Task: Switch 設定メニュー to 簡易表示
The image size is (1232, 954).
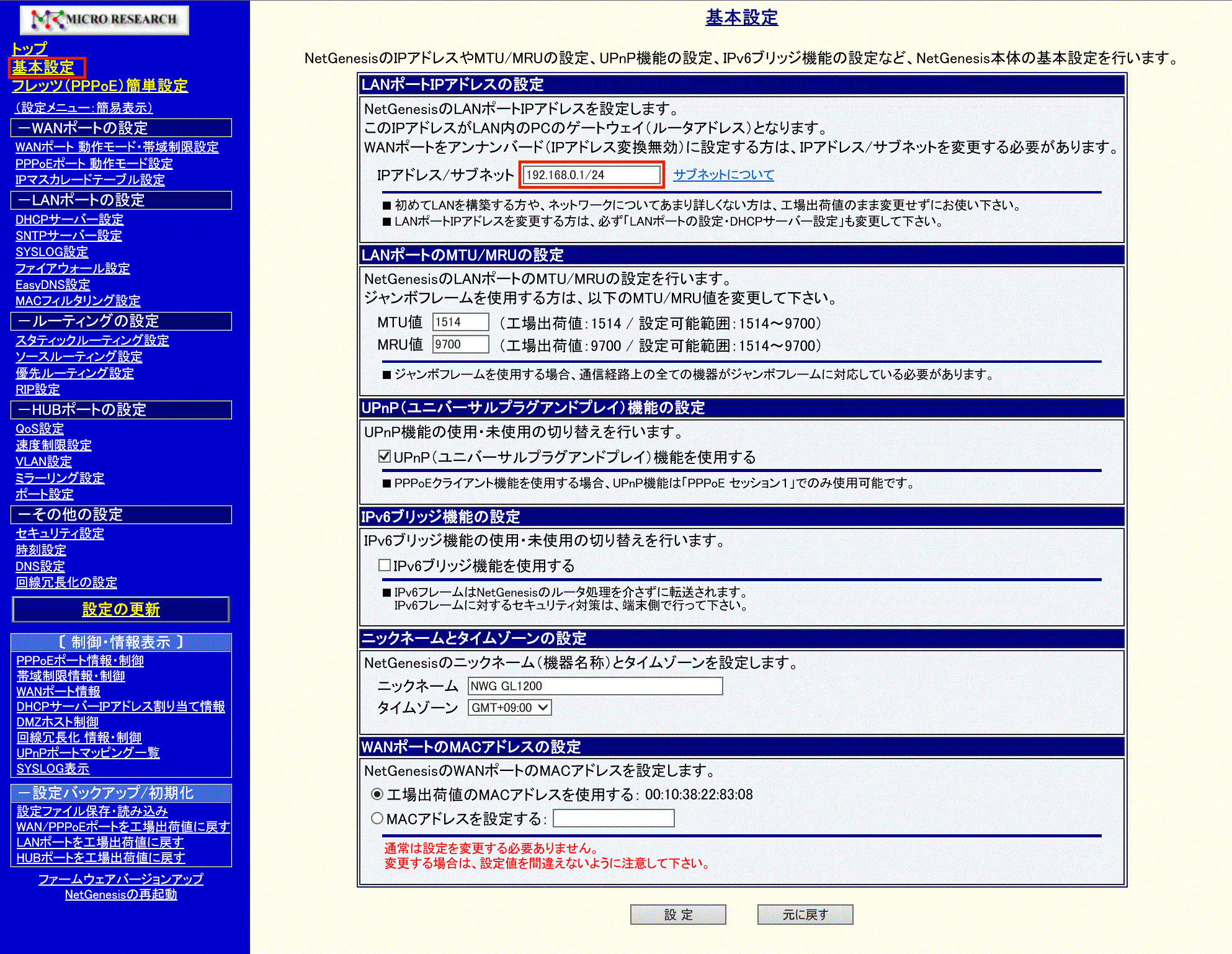Action: tap(84, 107)
